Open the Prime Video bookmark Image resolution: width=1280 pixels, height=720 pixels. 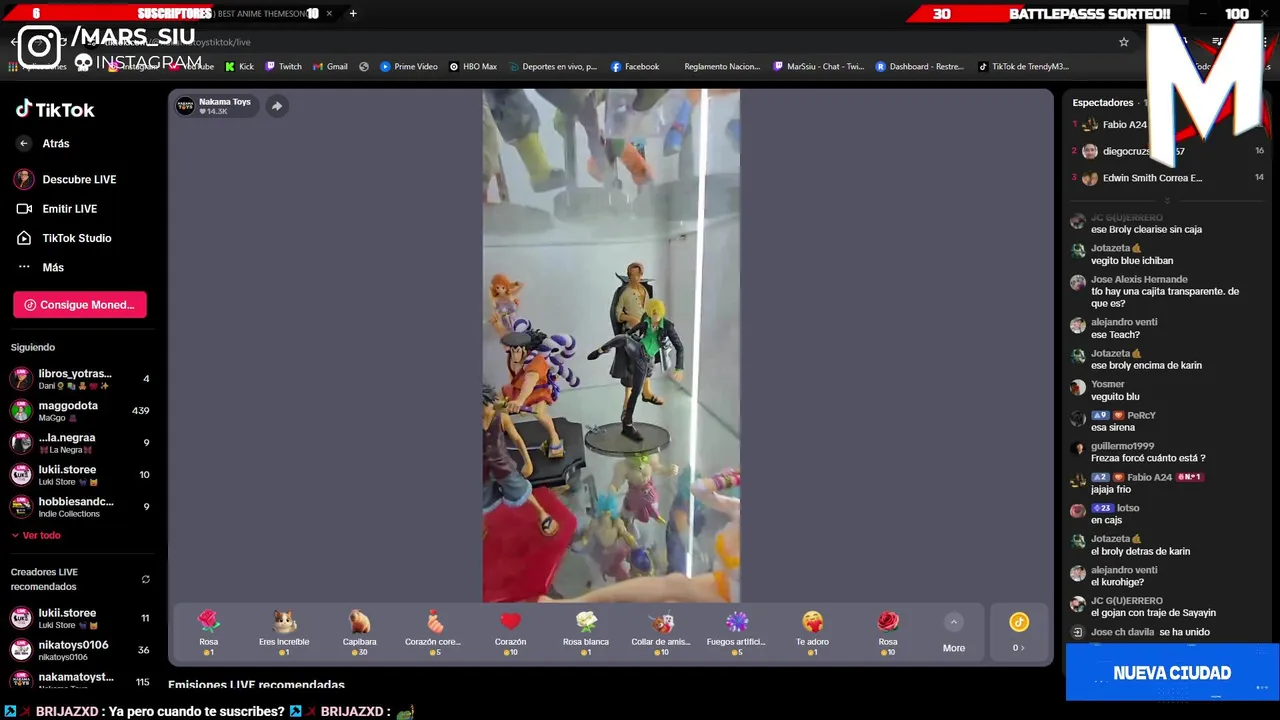click(x=409, y=67)
